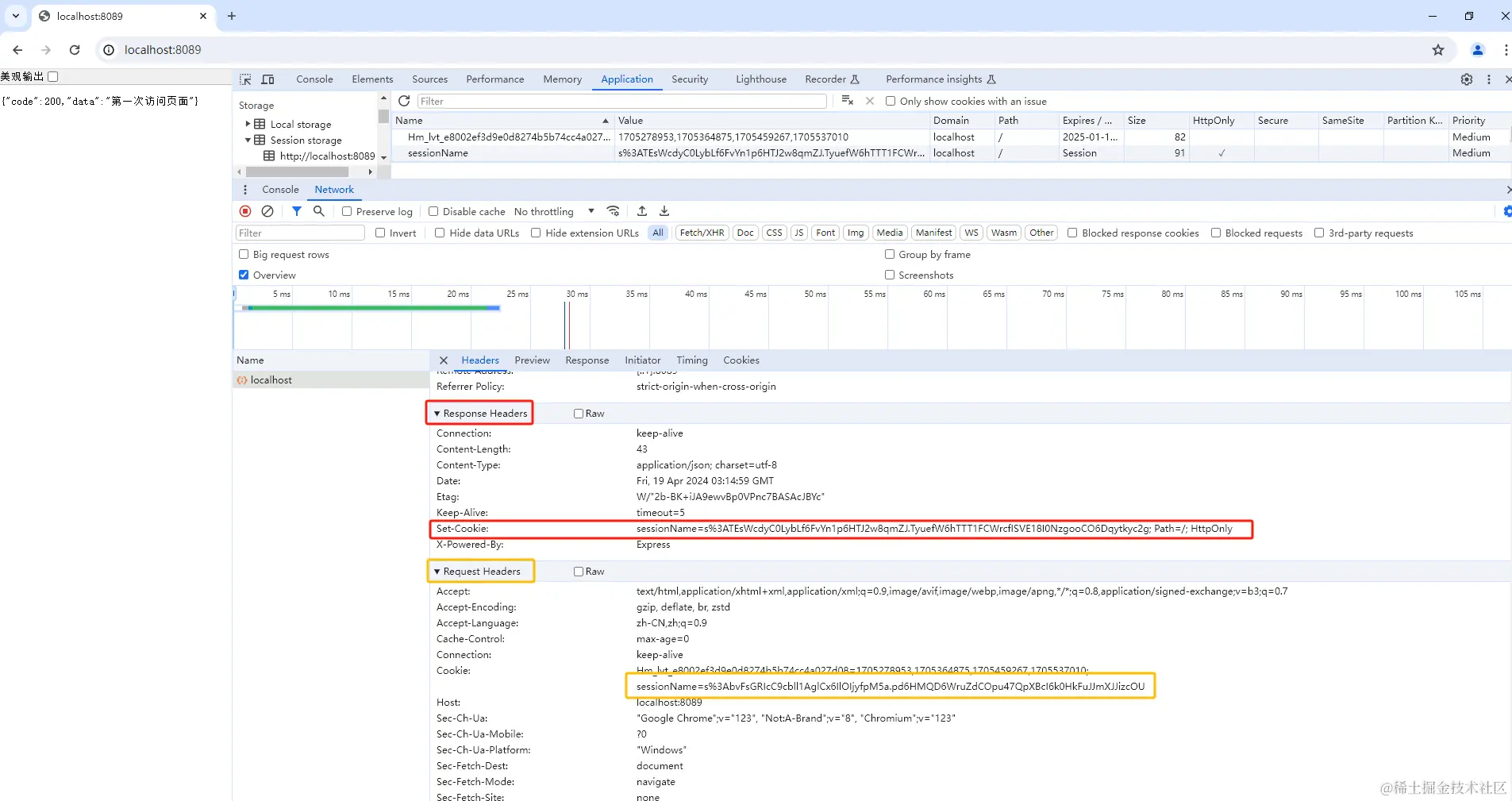This screenshot has width=1512, height=801.
Task: Filter requests by WS type
Action: click(x=971, y=233)
